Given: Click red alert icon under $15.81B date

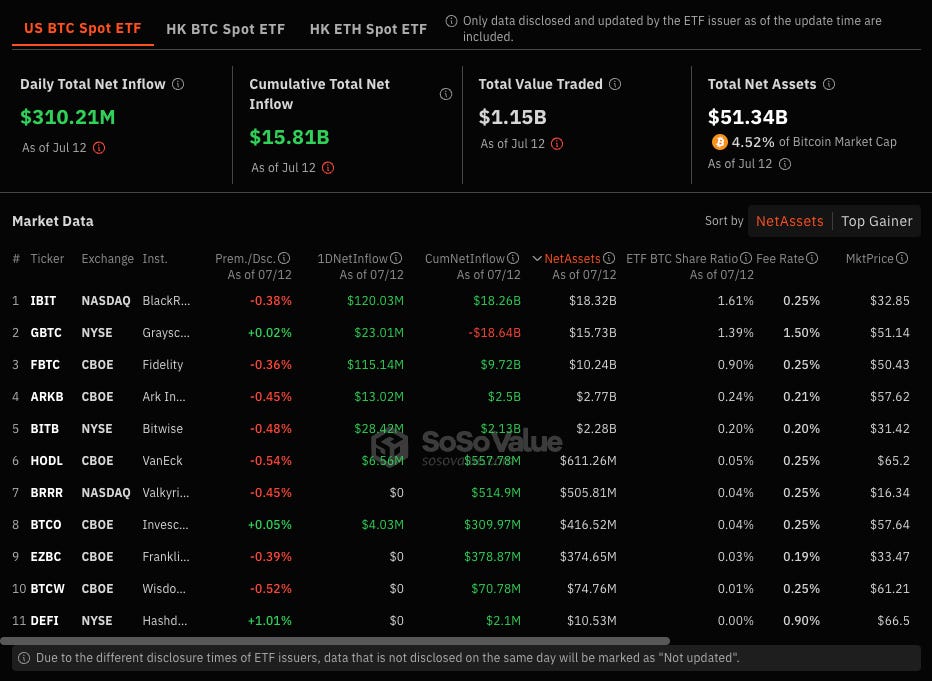Looking at the screenshot, I should coord(328,168).
